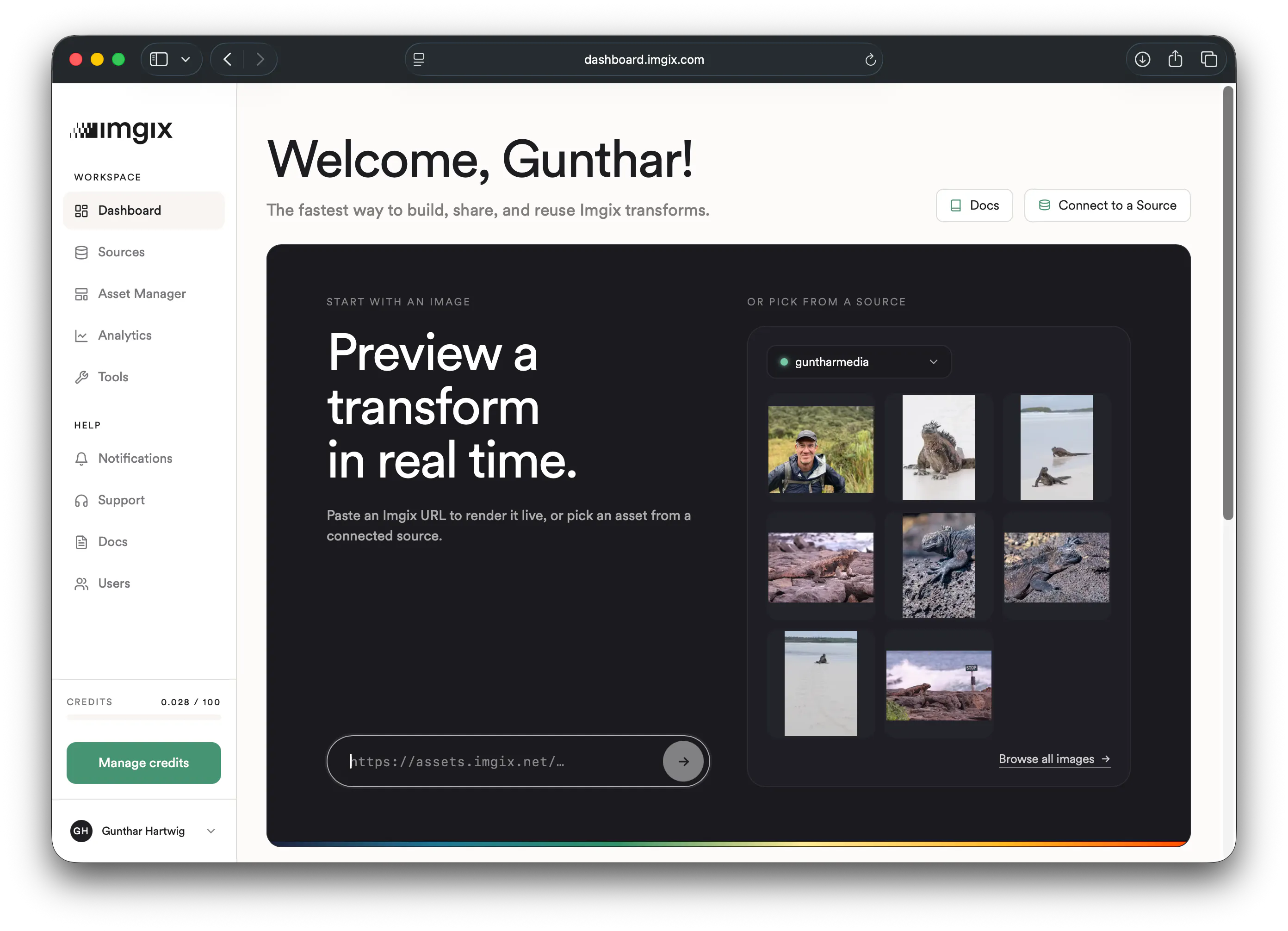The width and height of the screenshot is (1288, 931).
Task: Expand the Gunthar Hartwig account menu
Action: pyautogui.click(x=144, y=831)
